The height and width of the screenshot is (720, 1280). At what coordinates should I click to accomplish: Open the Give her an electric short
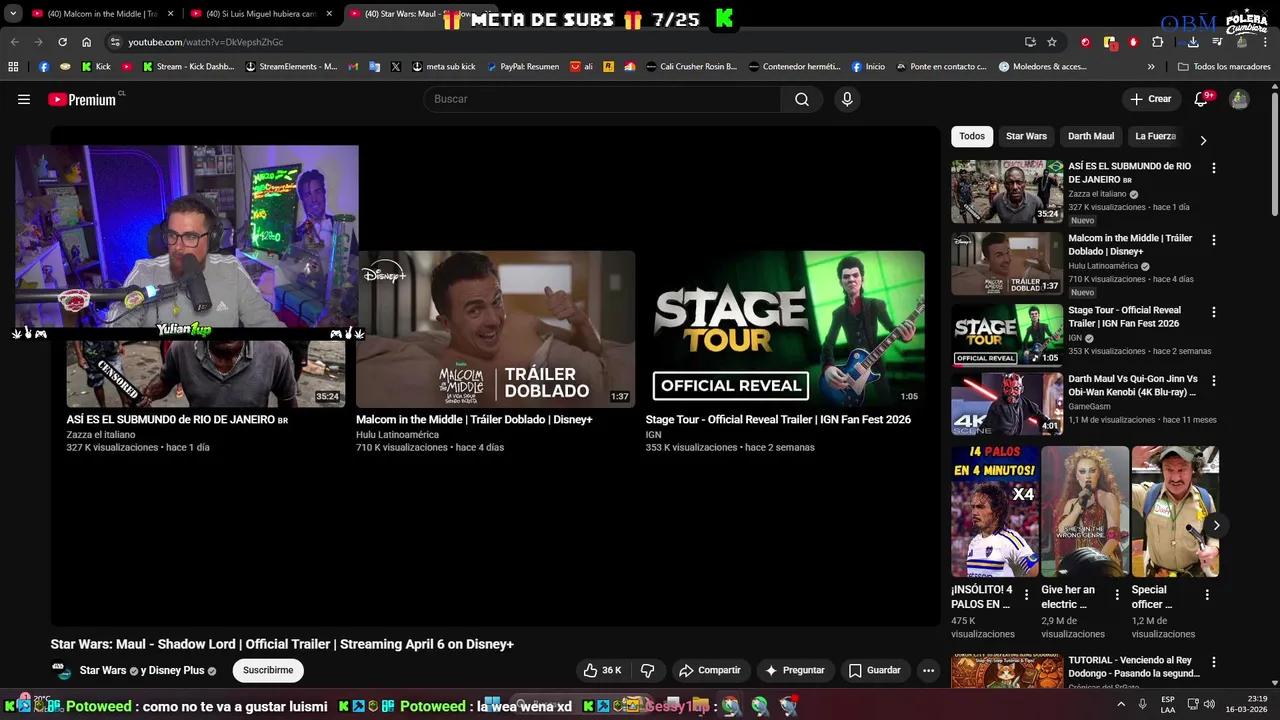click(x=1085, y=511)
